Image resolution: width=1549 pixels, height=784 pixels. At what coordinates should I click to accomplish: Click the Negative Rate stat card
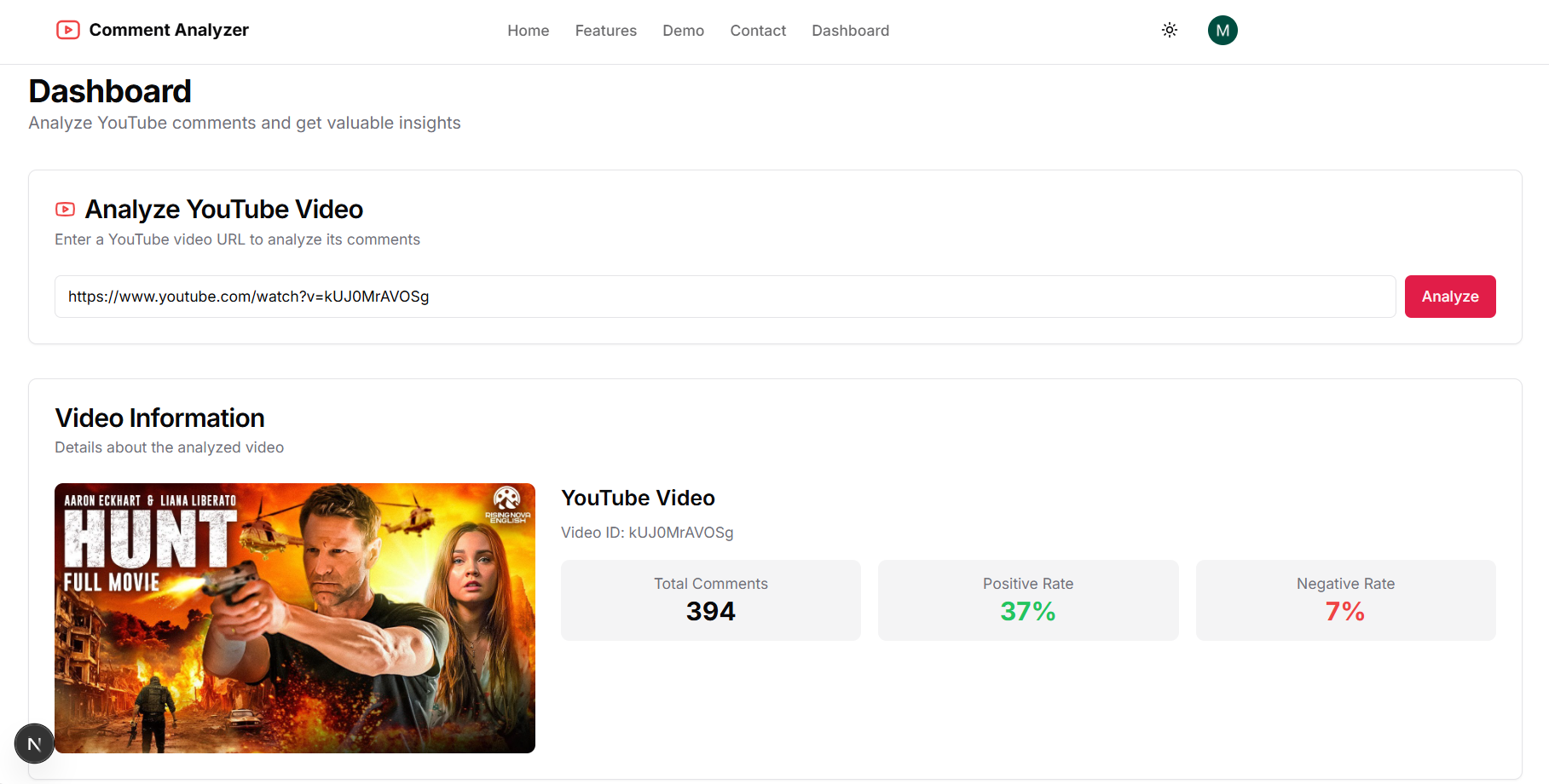(1345, 599)
